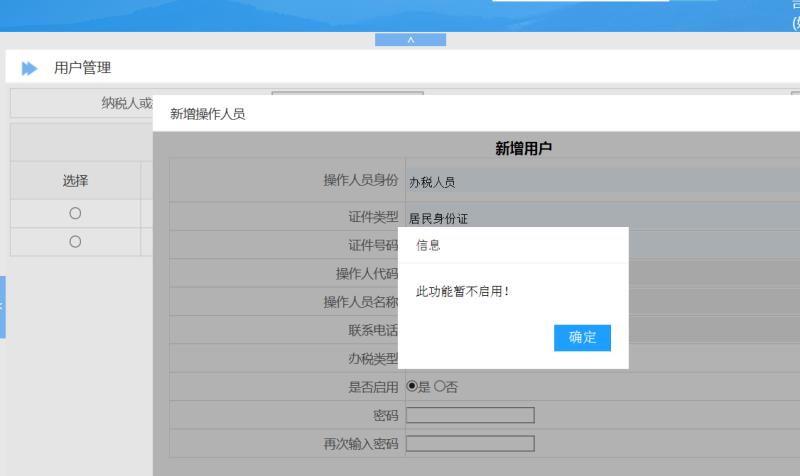The height and width of the screenshot is (476, 800).
Task: Open the 办税类型 selection field
Action: tap(700, 358)
